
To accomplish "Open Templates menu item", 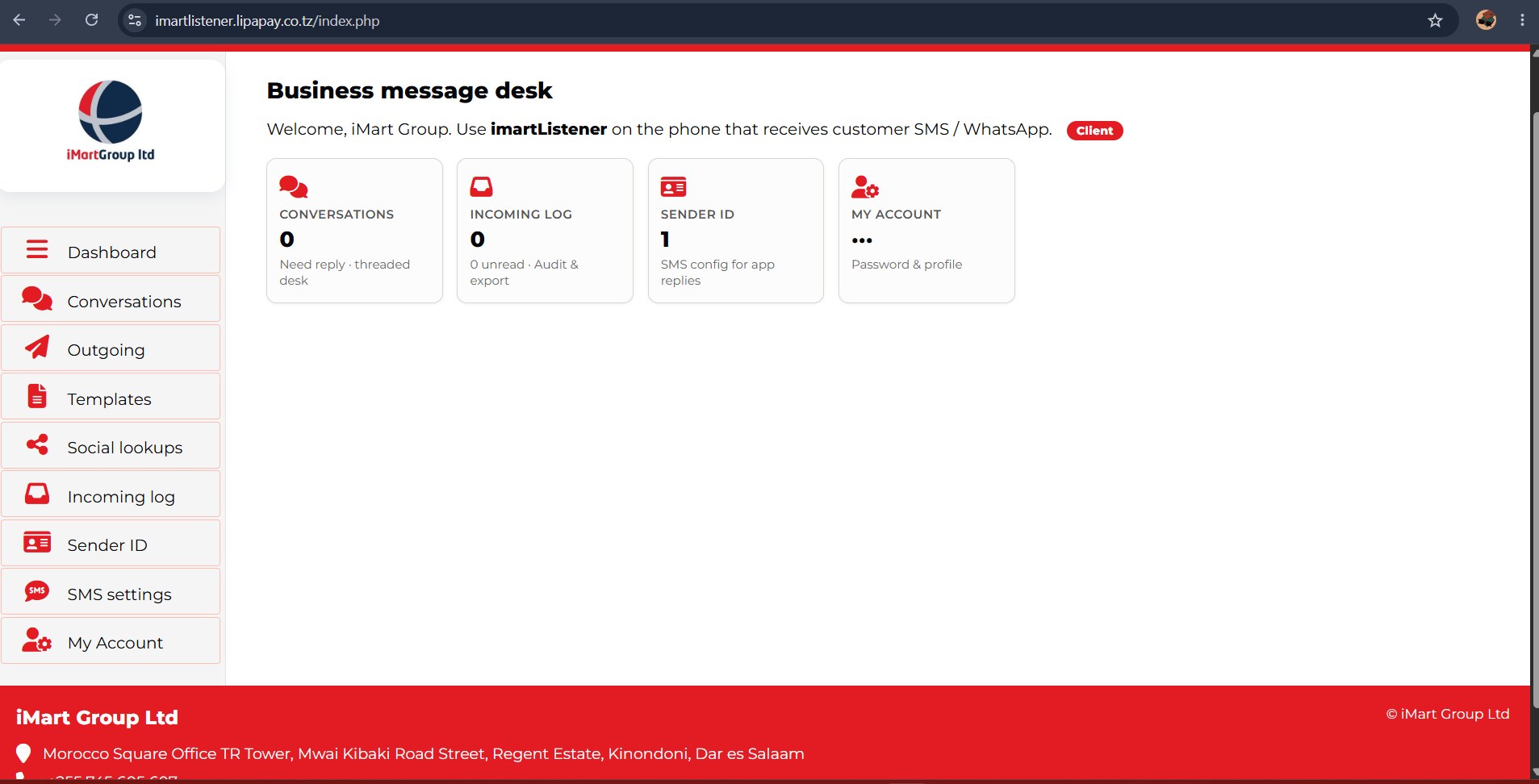I will 111,396.
